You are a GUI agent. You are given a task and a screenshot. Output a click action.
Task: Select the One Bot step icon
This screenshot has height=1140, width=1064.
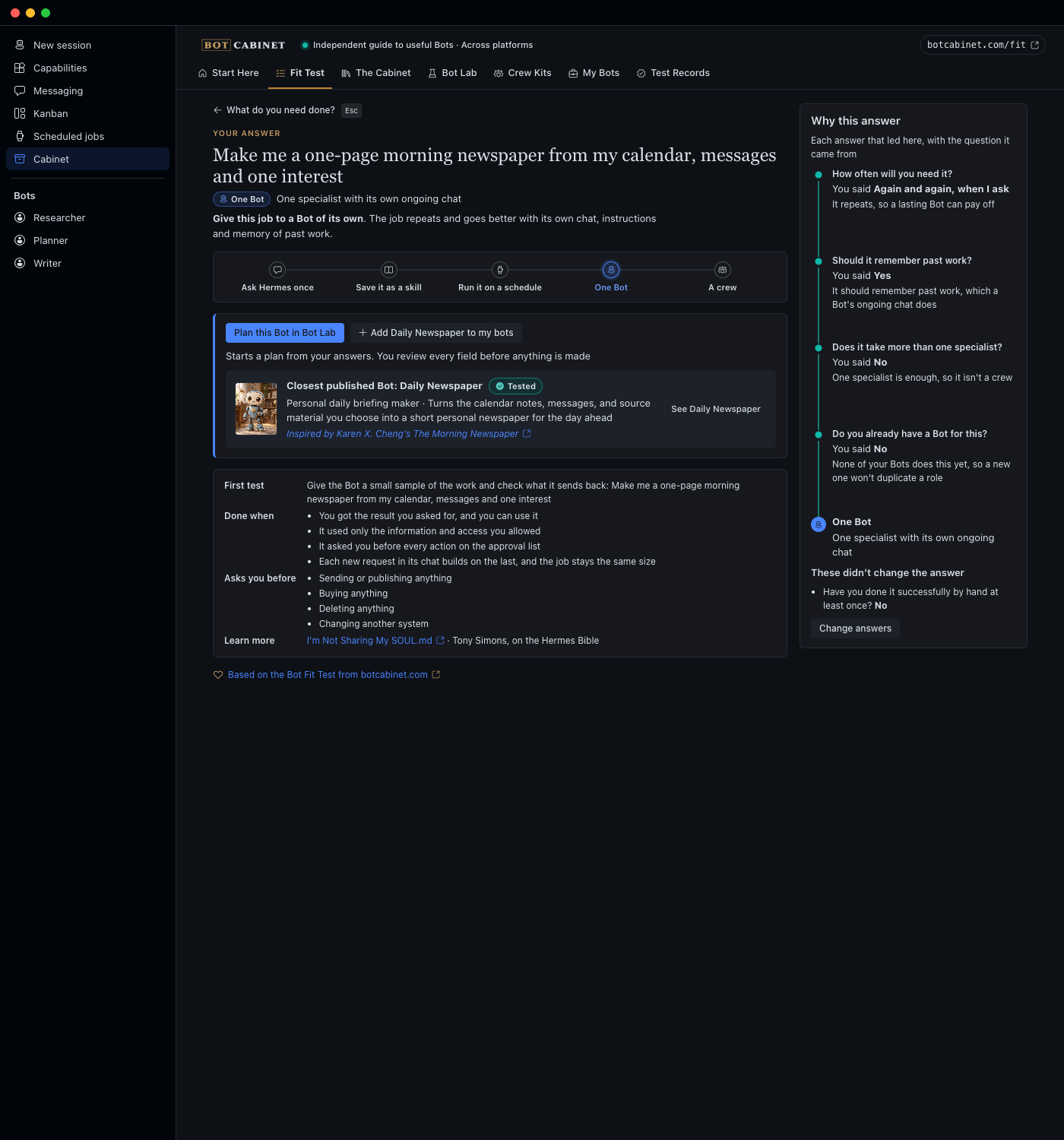[611, 270]
